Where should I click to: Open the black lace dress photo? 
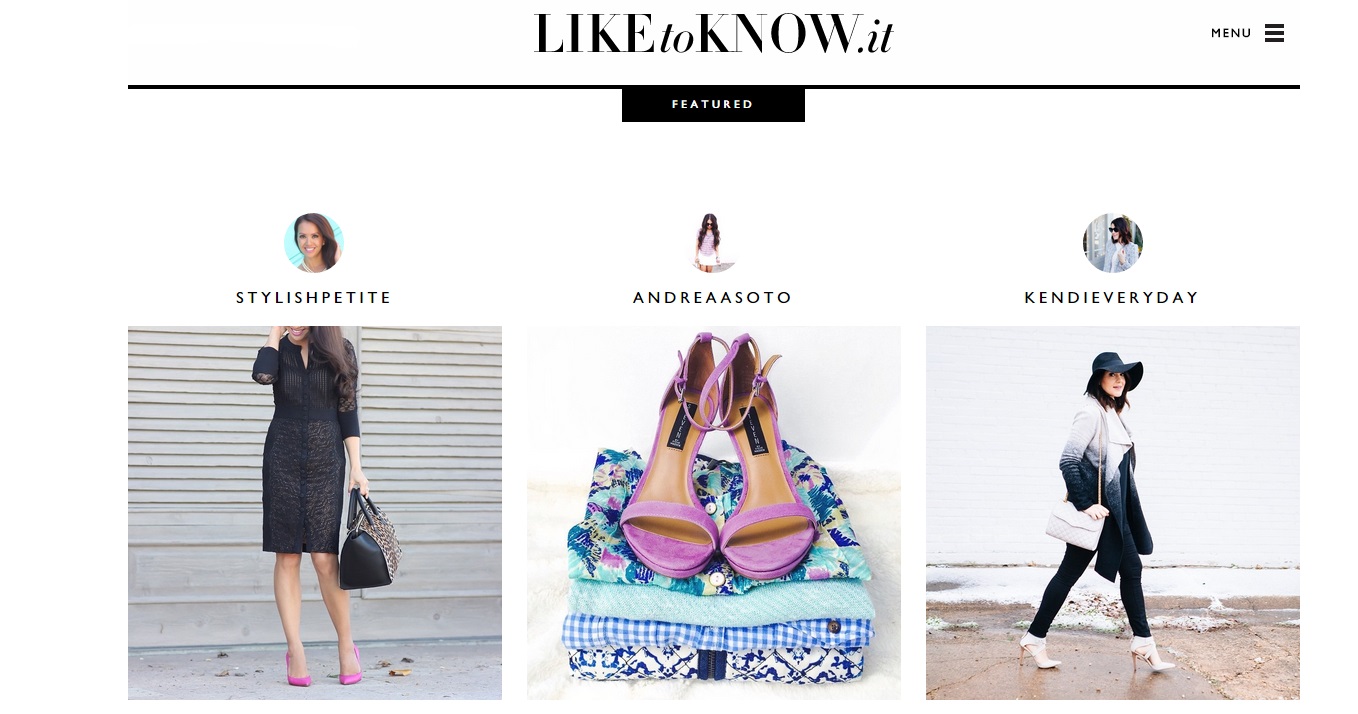[x=315, y=513]
